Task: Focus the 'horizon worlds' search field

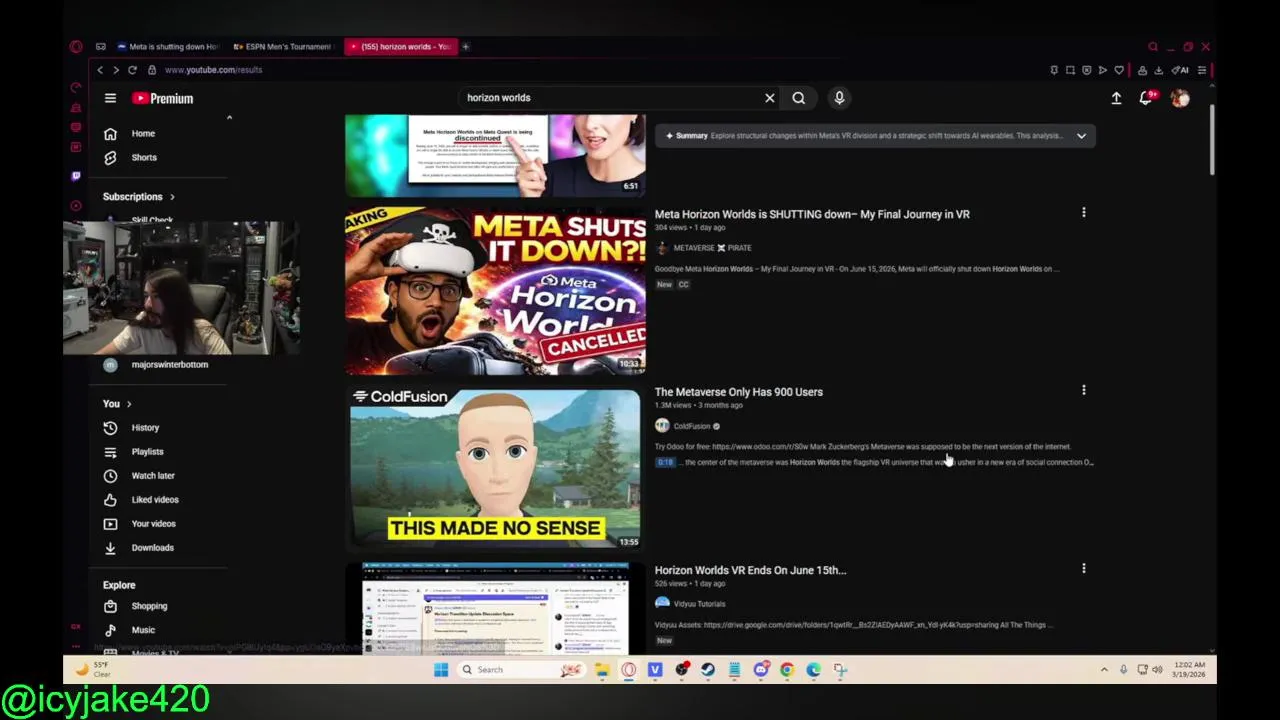Action: [x=610, y=98]
